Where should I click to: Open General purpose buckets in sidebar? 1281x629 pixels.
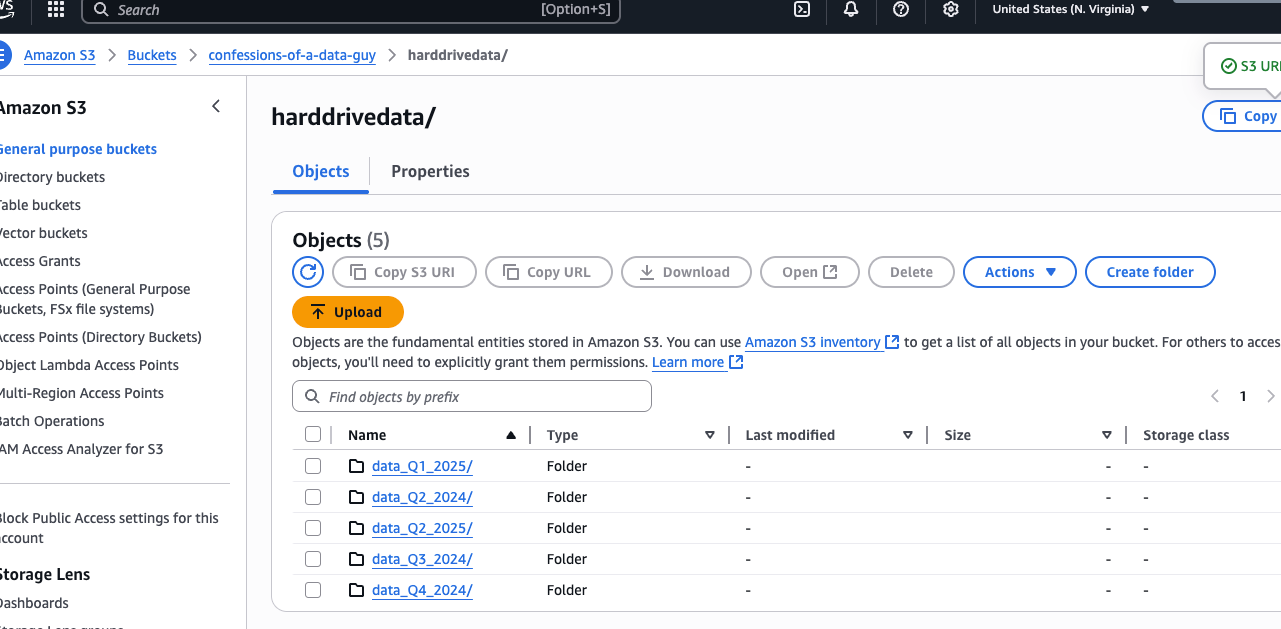pos(77,149)
